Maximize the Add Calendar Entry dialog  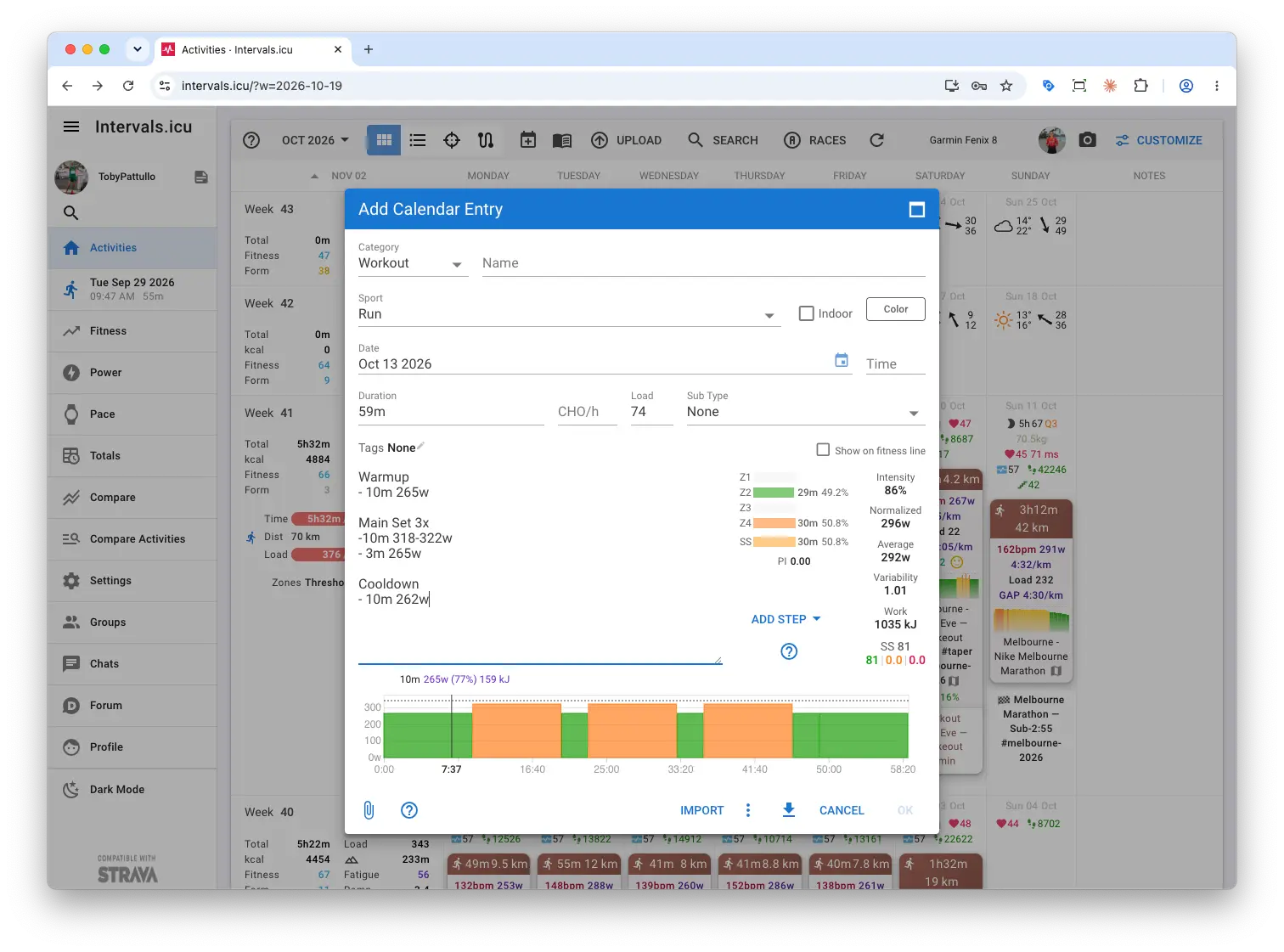point(917,209)
